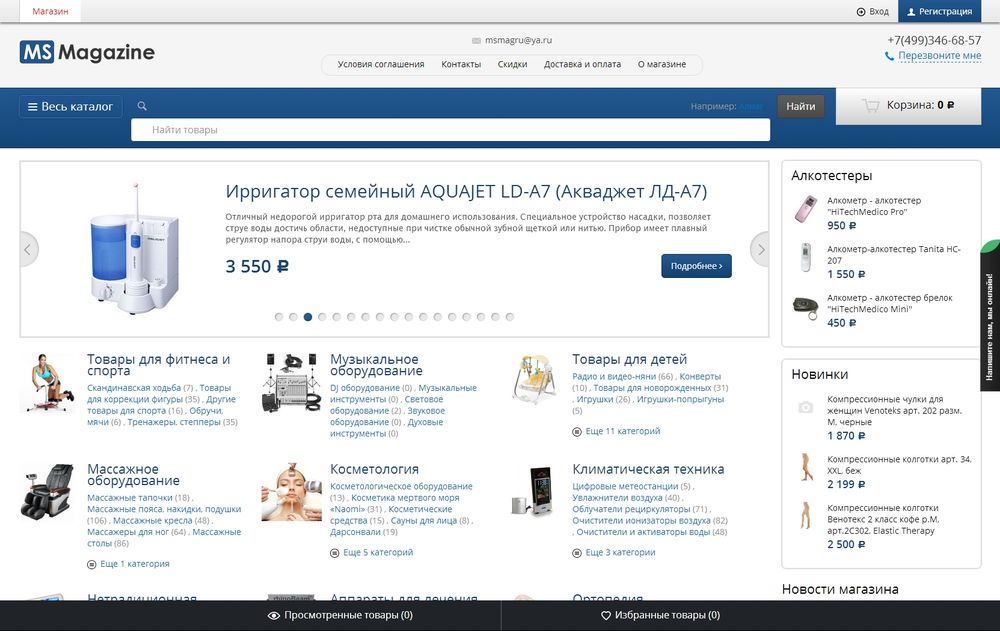Open Алкометр брелок HiTechMedico Mini link
Image resolution: width=1000 pixels, height=631 pixels.
(890, 303)
